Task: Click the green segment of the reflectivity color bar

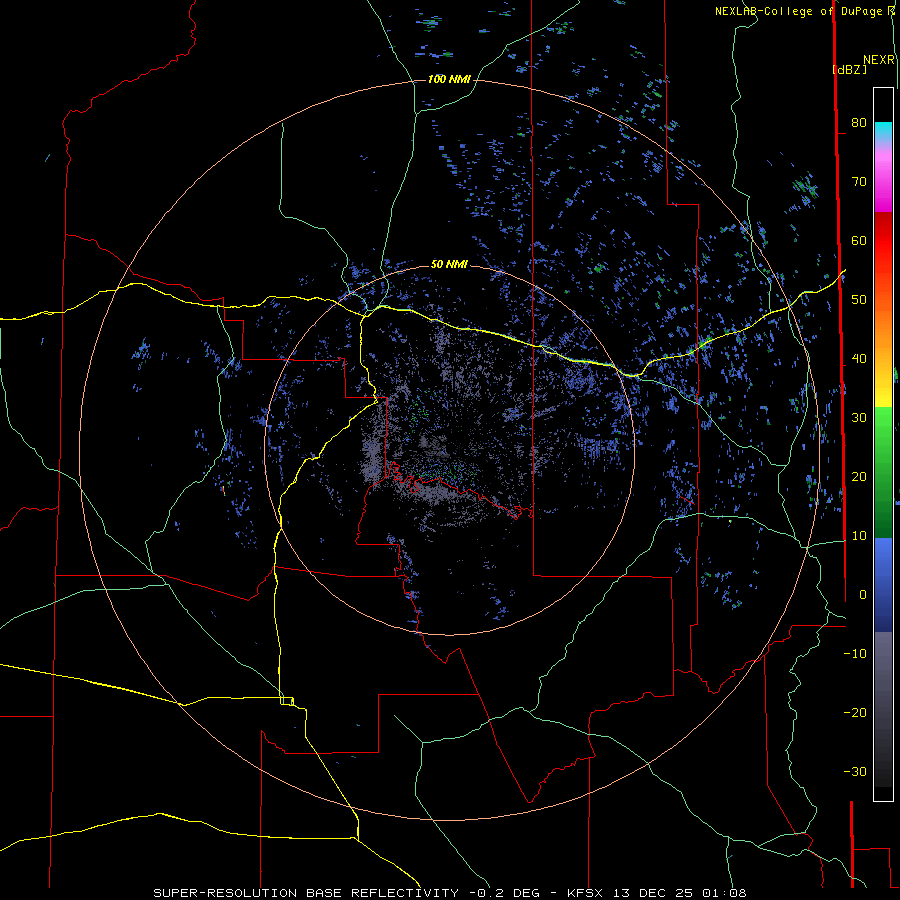Action: point(883,472)
